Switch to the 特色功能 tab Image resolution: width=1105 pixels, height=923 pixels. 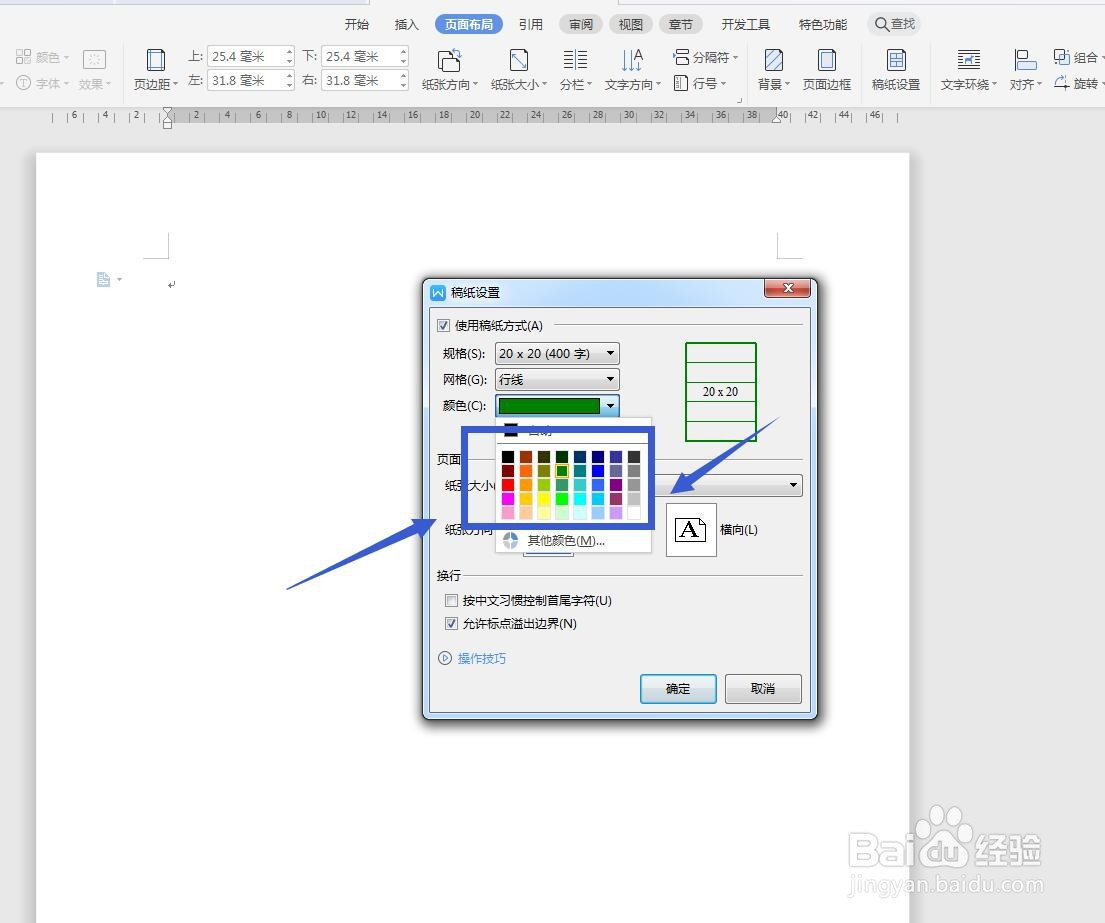(822, 25)
